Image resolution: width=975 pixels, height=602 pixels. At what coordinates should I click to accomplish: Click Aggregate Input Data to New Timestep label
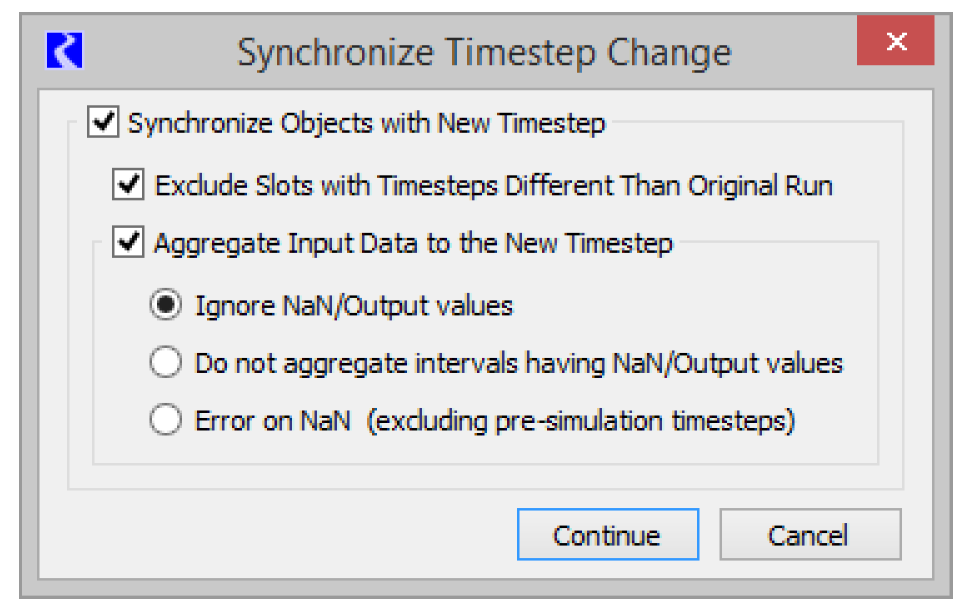[x=413, y=243]
